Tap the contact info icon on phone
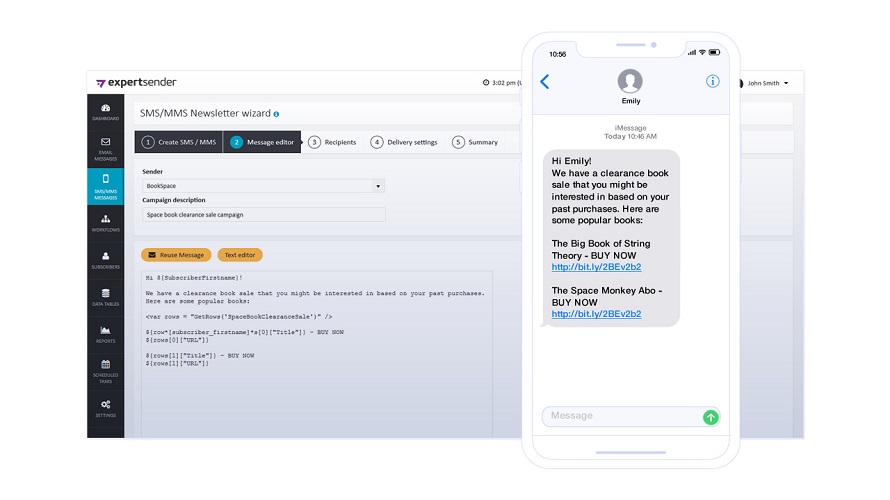The image size is (890, 500). [712, 81]
